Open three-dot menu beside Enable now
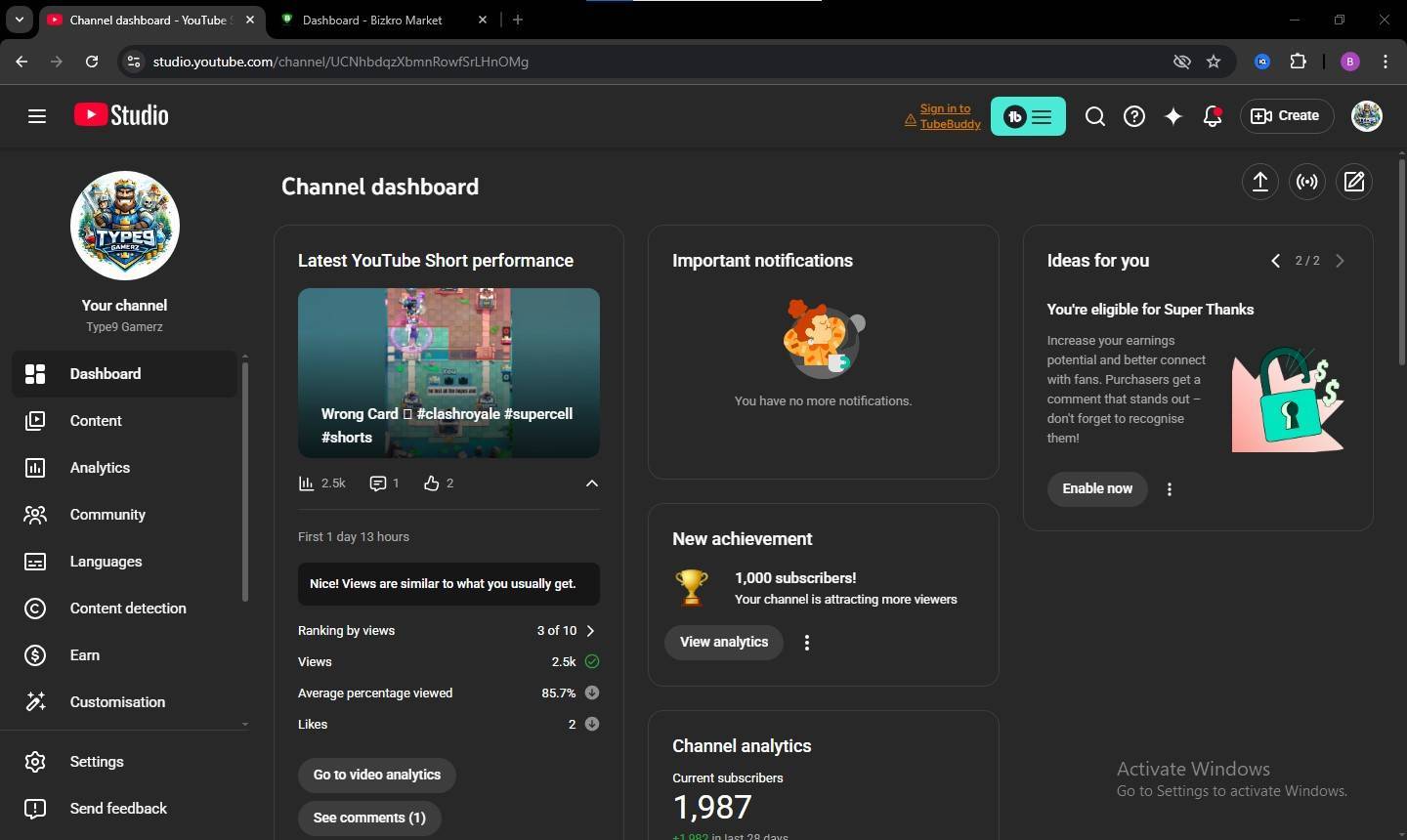 pyautogui.click(x=1169, y=489)
